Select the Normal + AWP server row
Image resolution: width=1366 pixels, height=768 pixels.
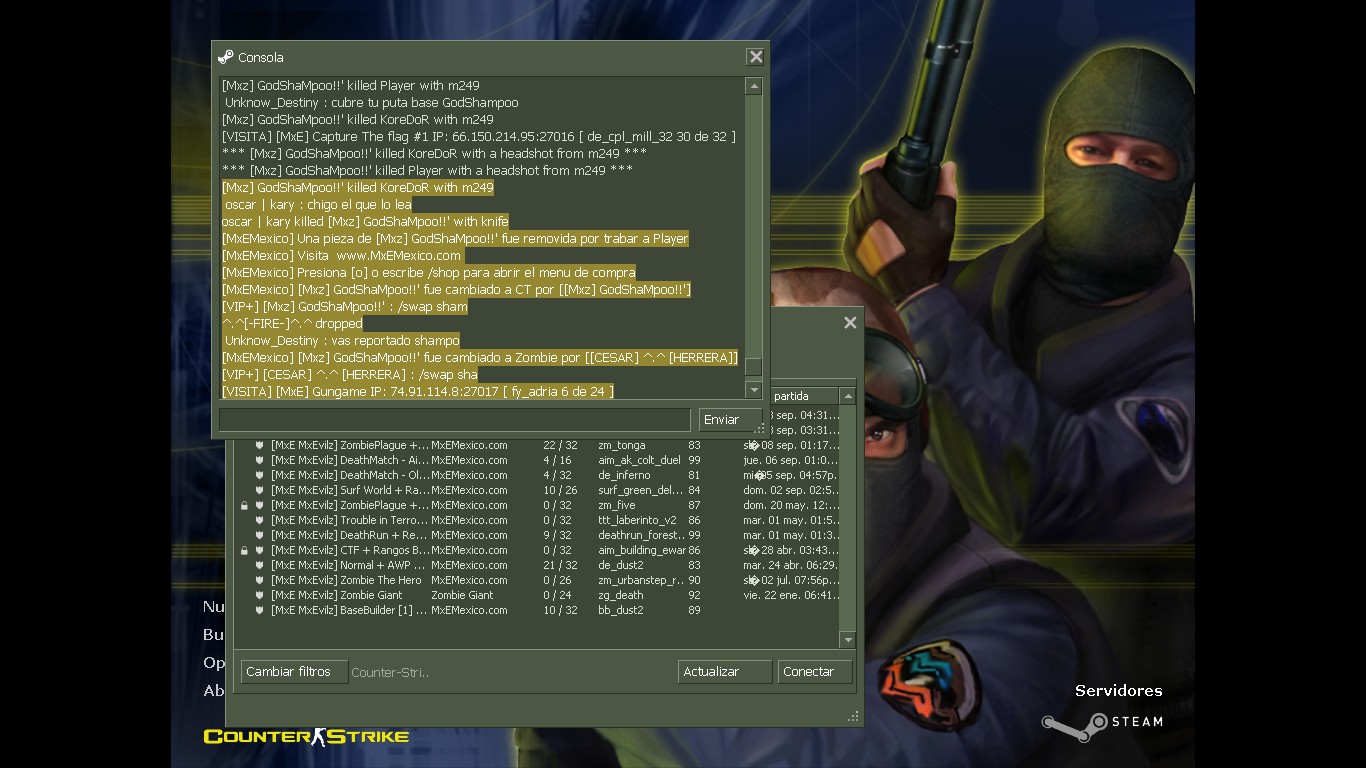pyautogui.click(x=539, y=565)
